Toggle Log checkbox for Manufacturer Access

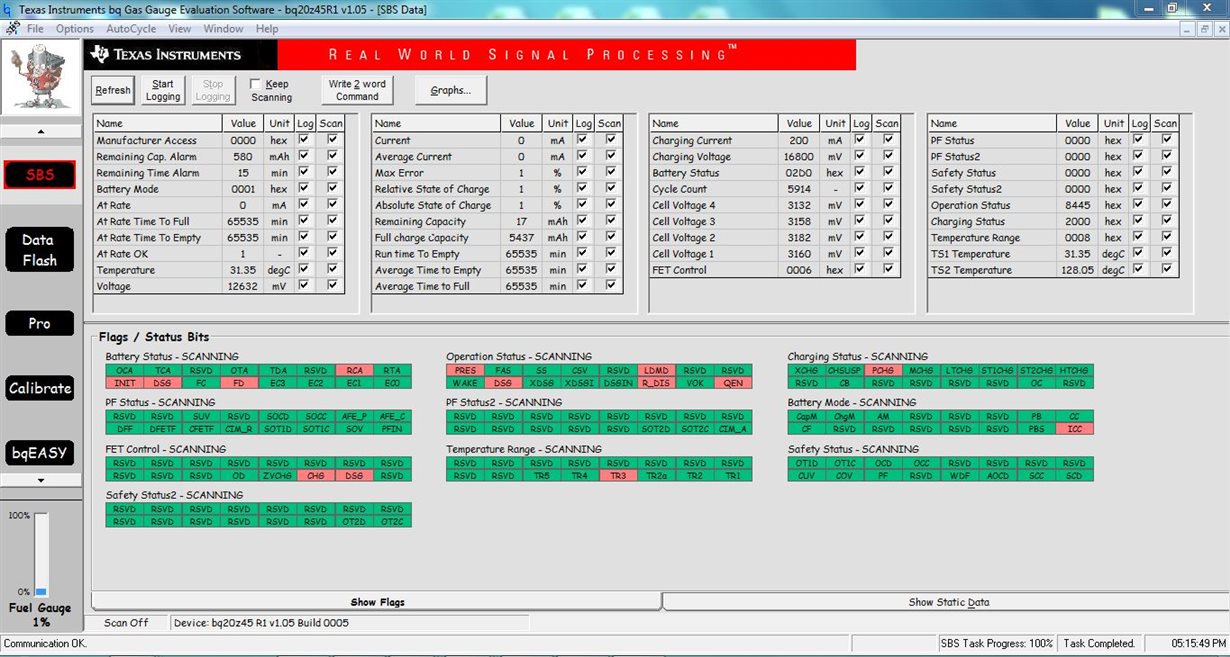(x=304, y=140)
